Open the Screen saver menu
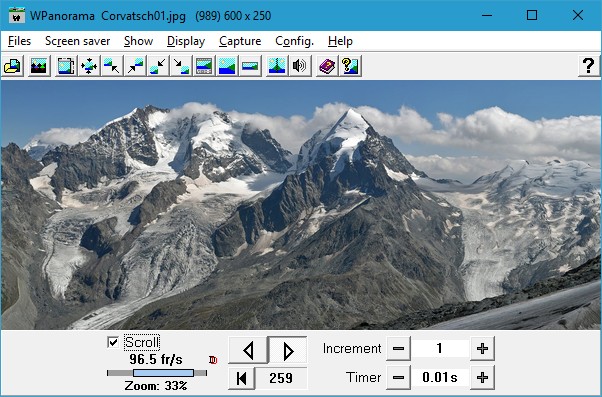This screenshot has height=397, width=602. (x=78, y=41)
